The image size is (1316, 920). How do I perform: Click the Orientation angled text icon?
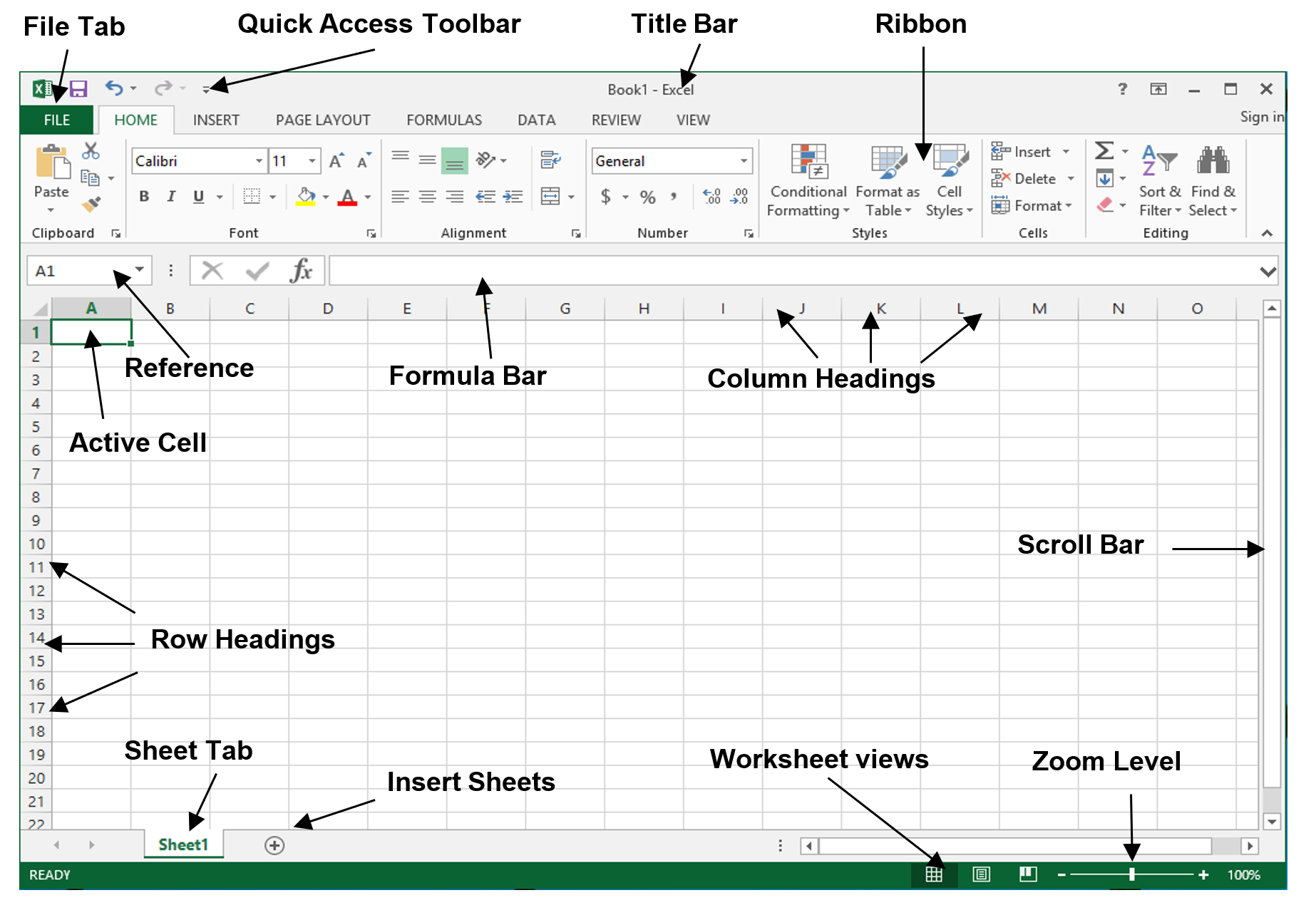pos(485,160)
